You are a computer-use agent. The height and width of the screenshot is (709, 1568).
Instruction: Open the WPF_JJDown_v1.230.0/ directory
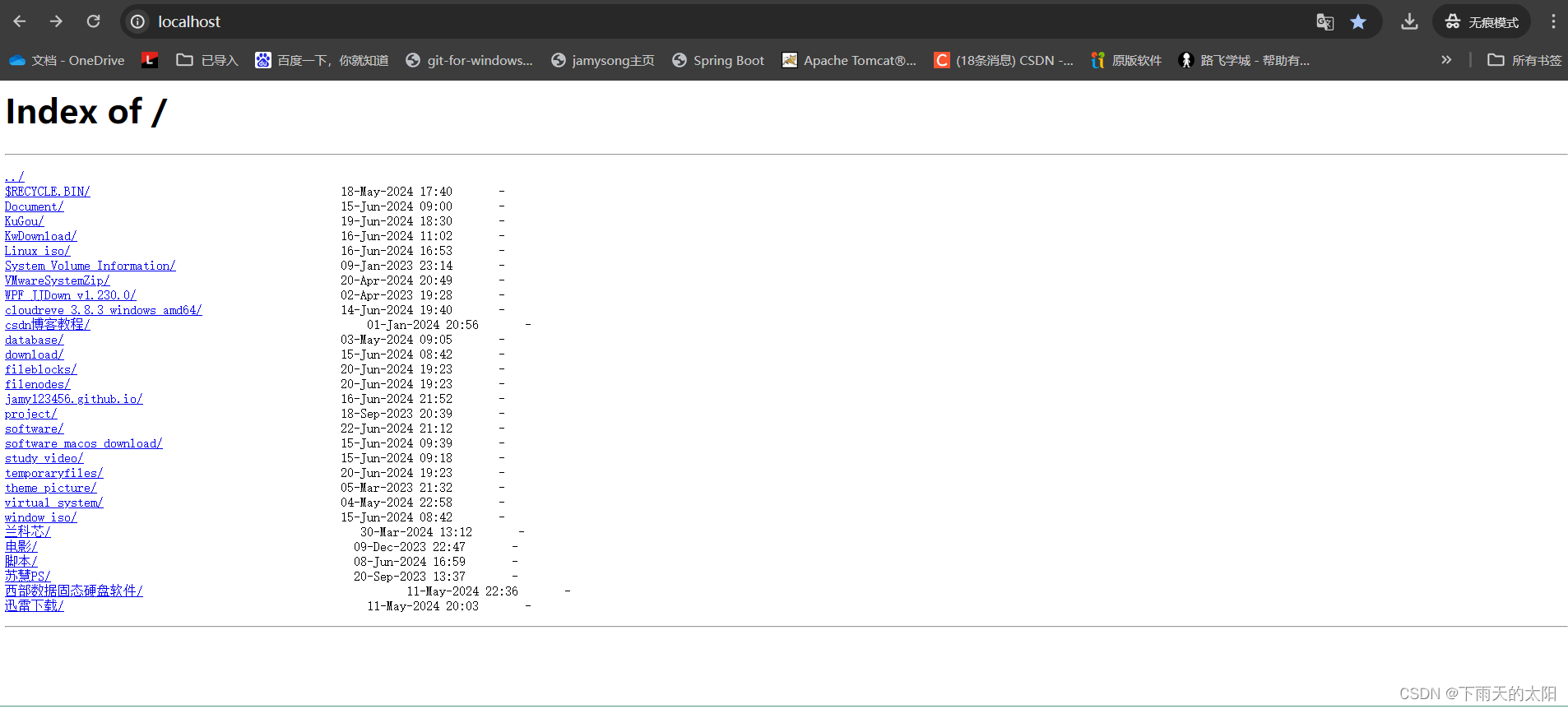(x=71, y=295)
